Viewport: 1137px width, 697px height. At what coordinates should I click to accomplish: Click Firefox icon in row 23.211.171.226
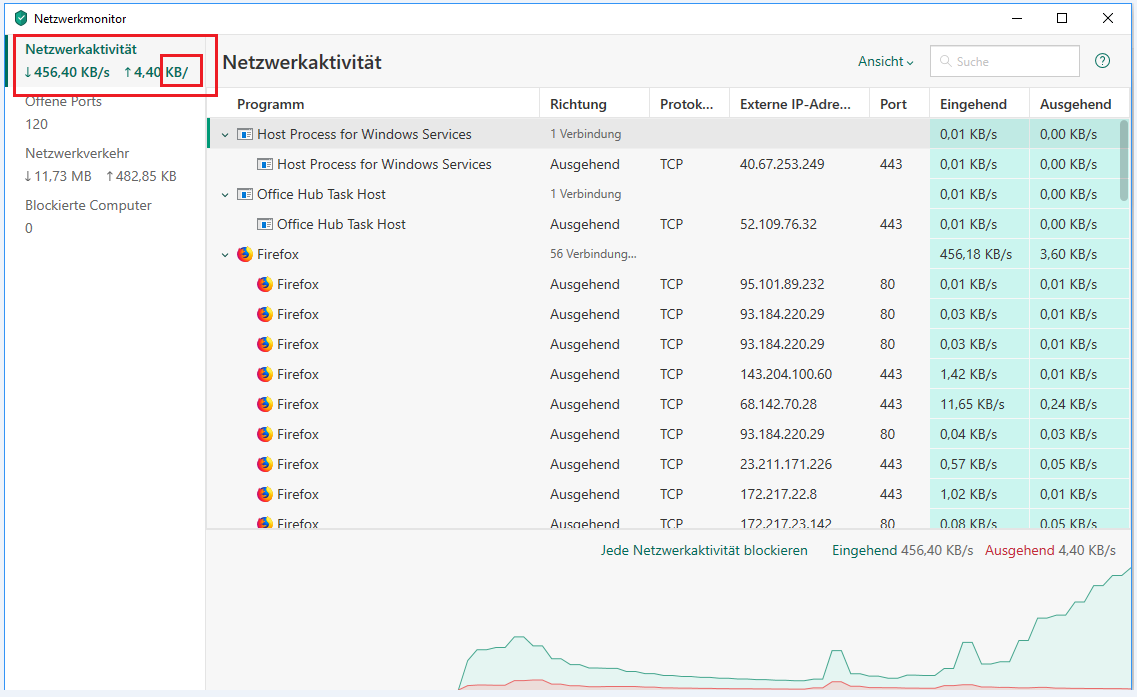(265, 464)
